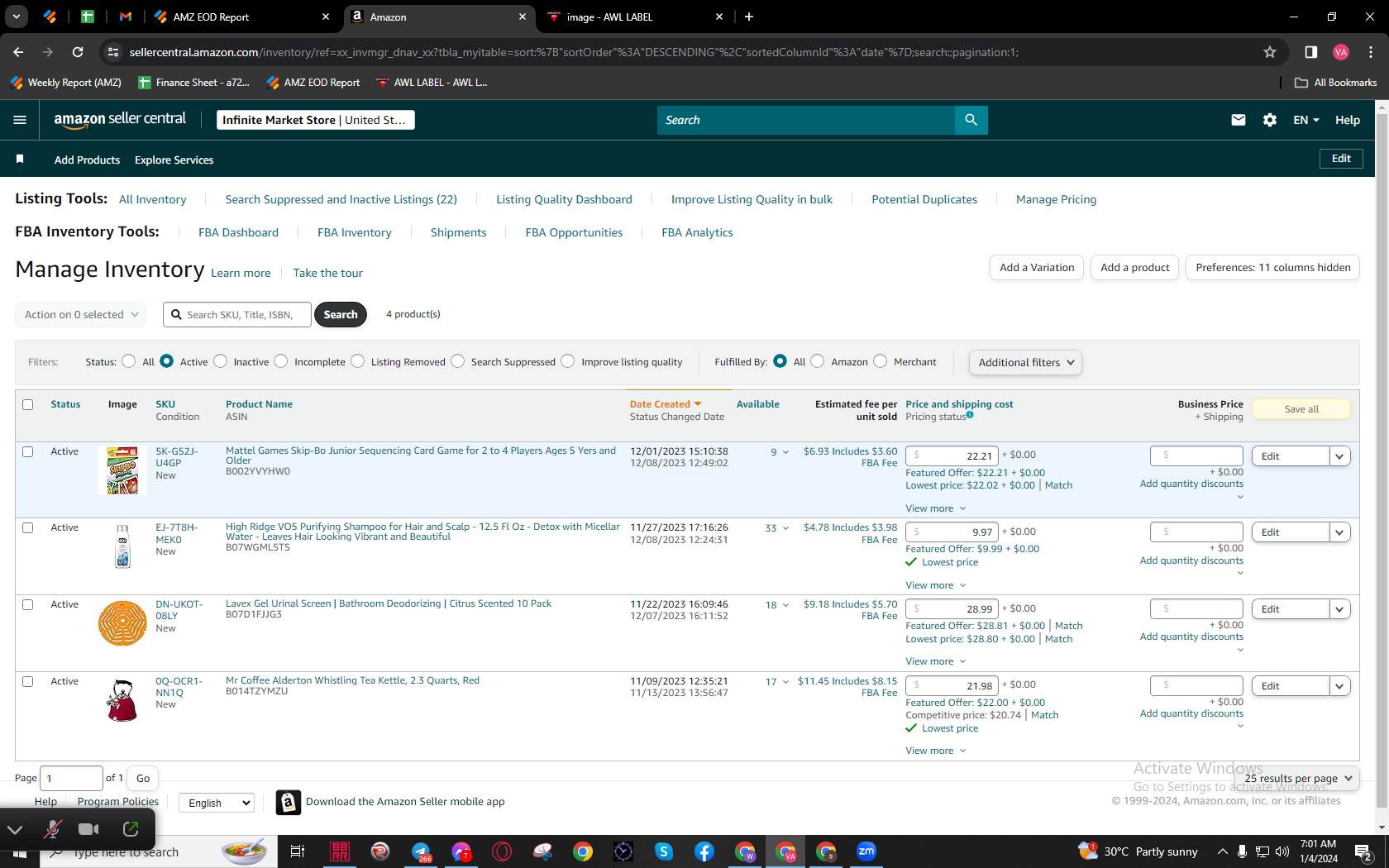Open Opera browser from the taskbar
The image size is (1389, 868).
[x=502, y=851]
